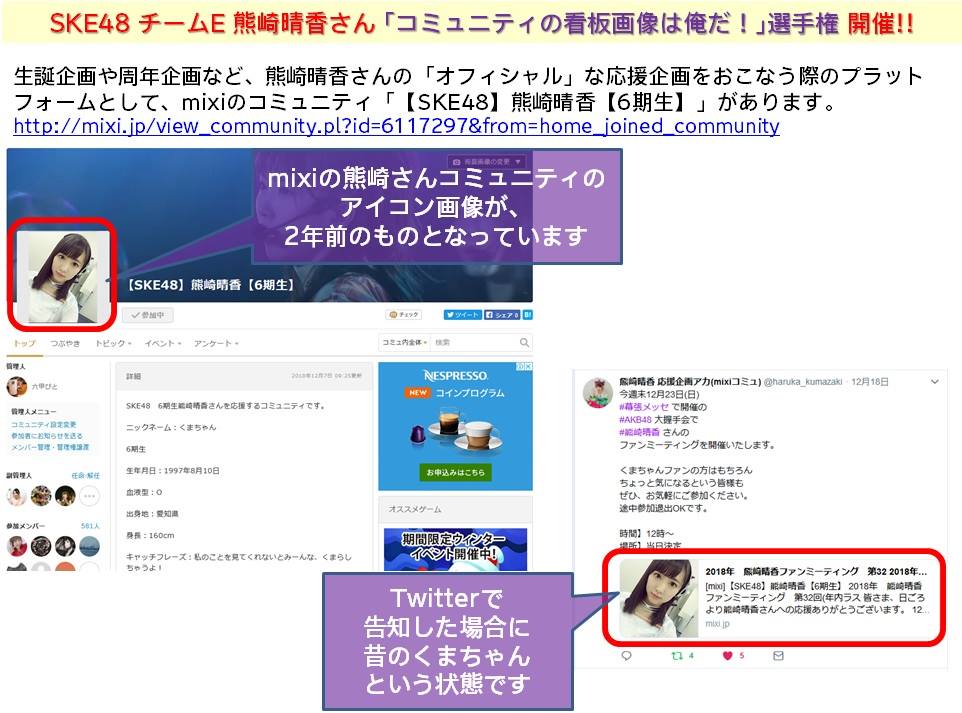Viewport: 962px width, 713px height.
Task: Select text 身長：160cm
Action: pos(150,535)
